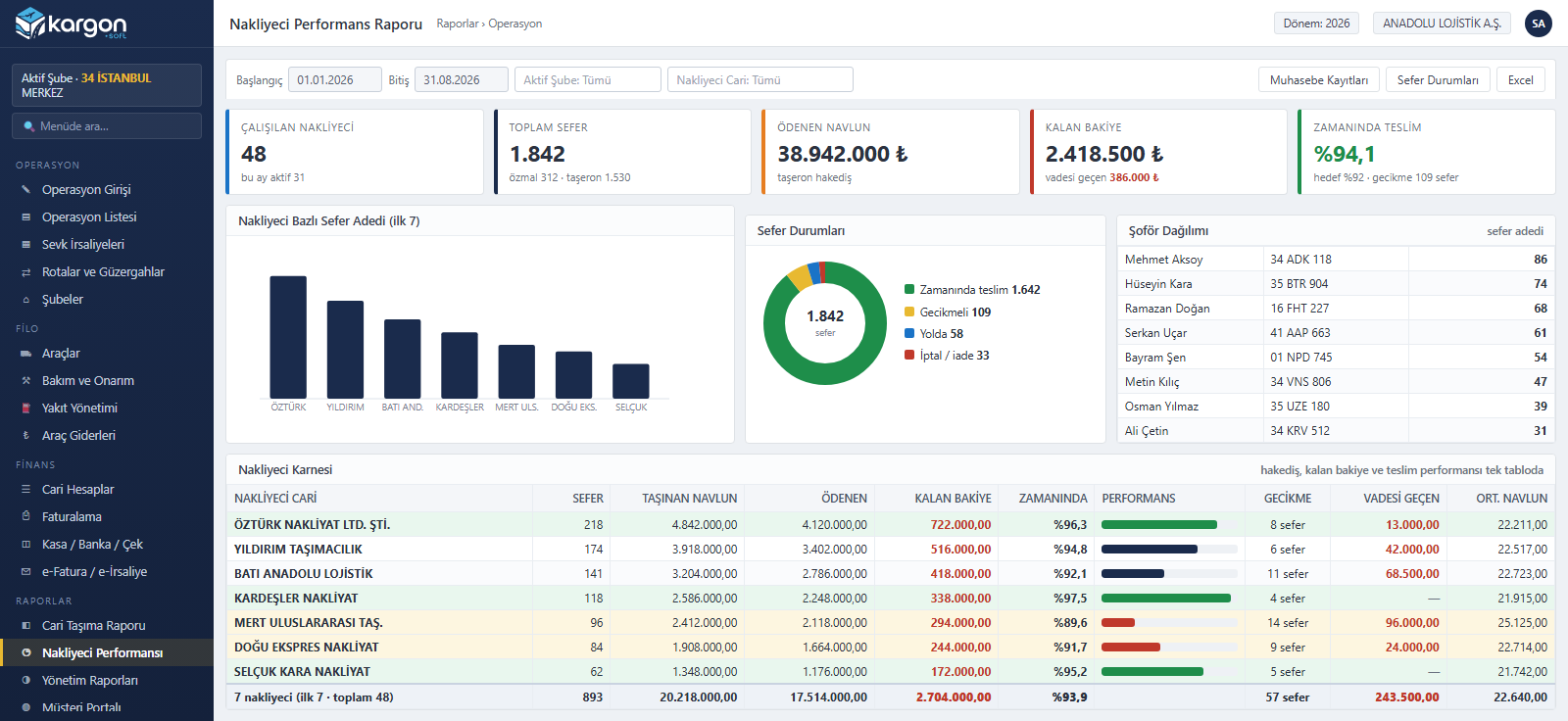The width and height of the screenshot is (1568, 721).
Task: Click the envelope icon for e-Fatura / e-İrsaliye
Action: tap(26, 572)
